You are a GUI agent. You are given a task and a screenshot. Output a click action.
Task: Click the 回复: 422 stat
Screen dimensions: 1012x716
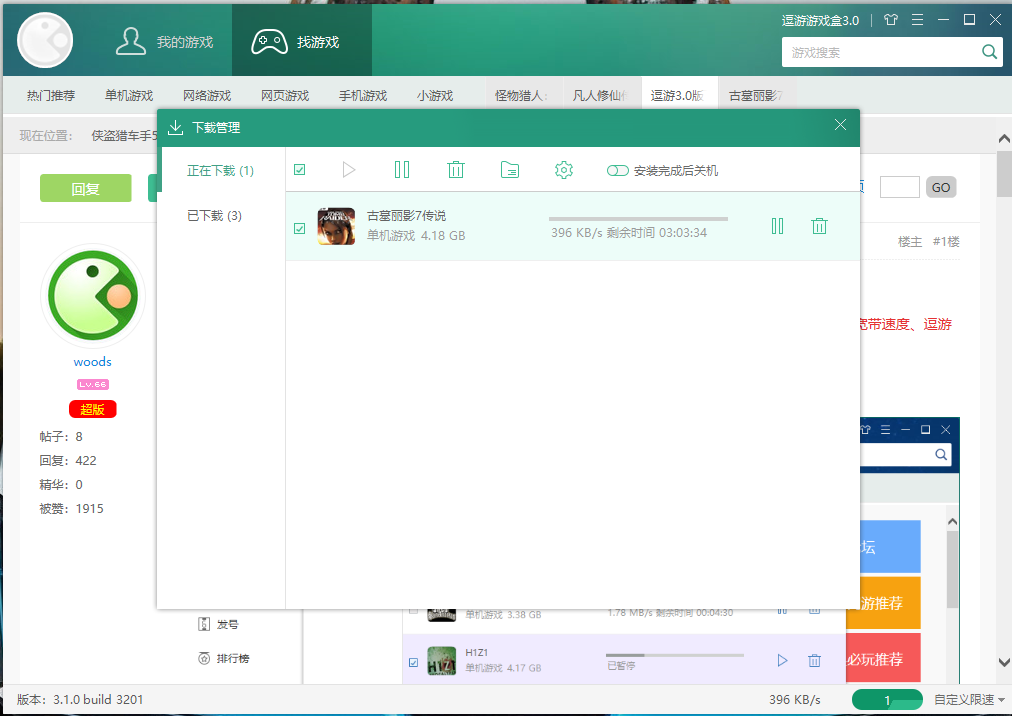[x=68, y=461]
